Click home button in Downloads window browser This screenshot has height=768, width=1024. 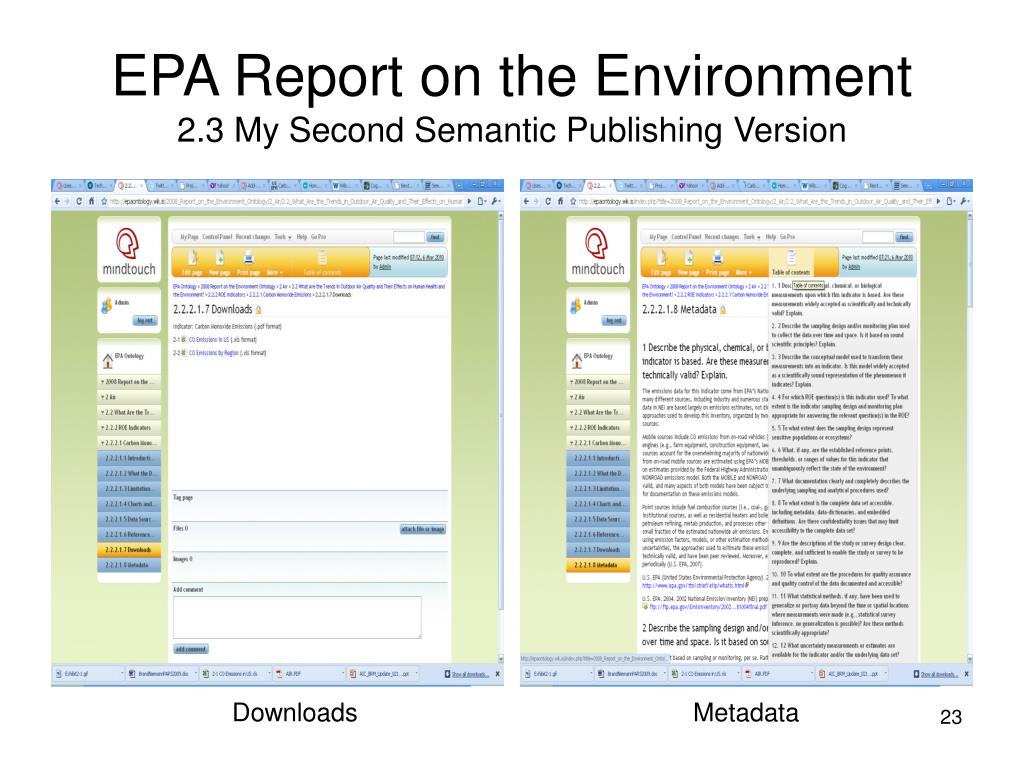pyautogui.click(x=91, y=201)
